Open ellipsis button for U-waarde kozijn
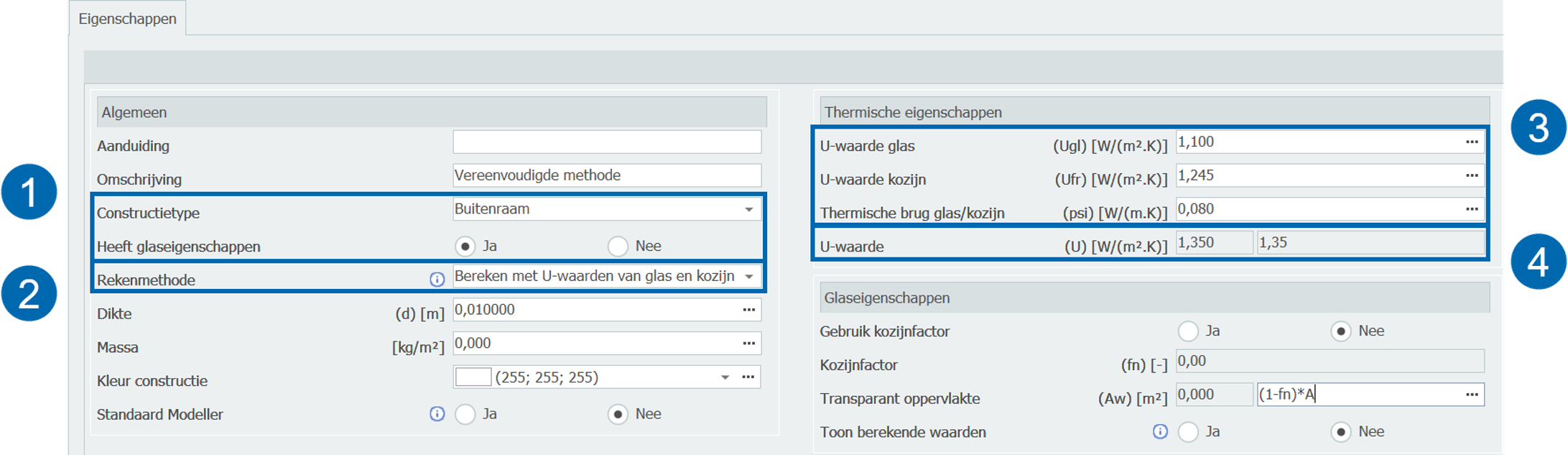1568x455 pixels. [1472, 175]
